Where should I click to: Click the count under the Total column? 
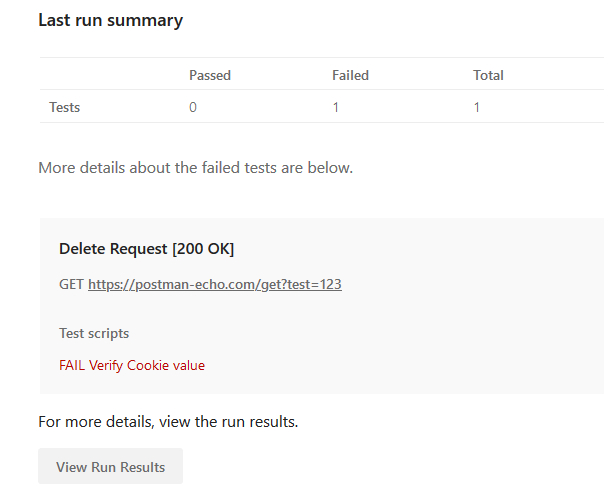[477, 107]
